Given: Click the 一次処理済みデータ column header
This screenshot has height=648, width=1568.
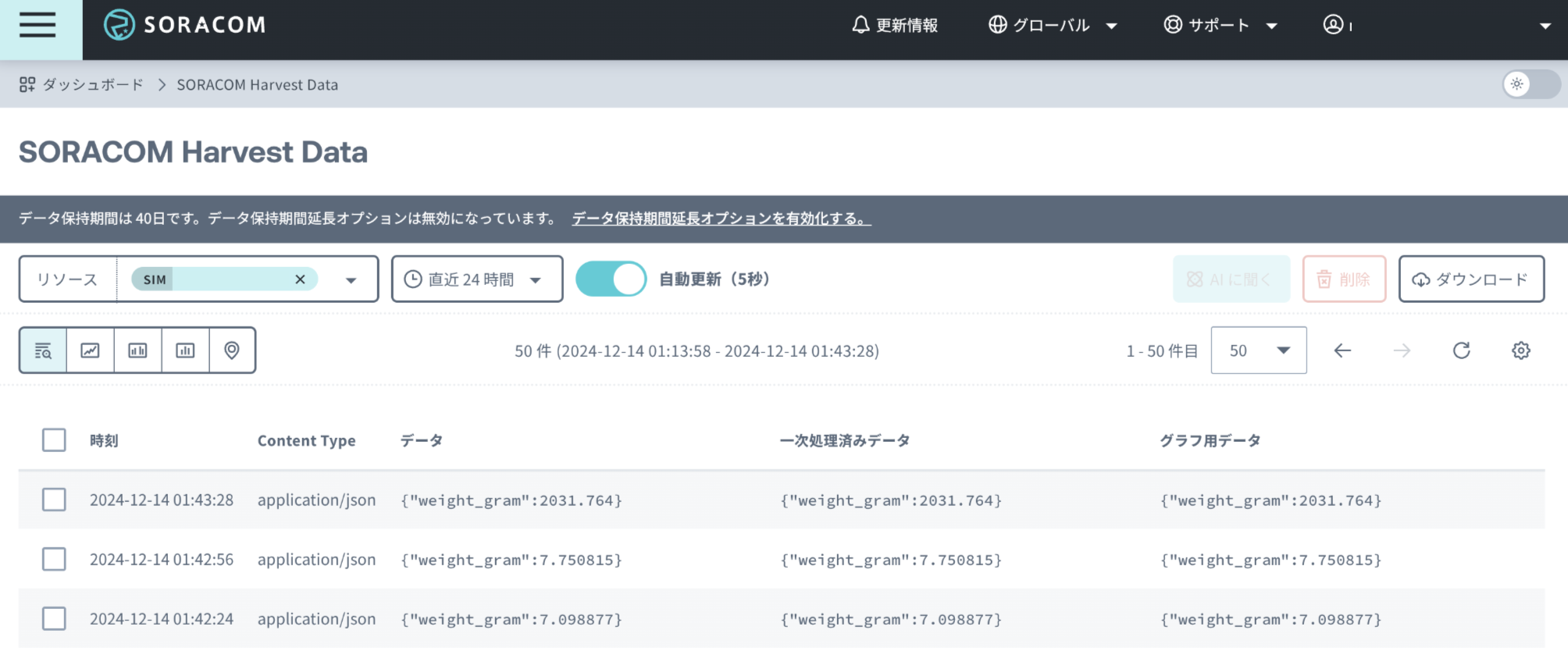Looking at the screenshot, I should (845, 440).
